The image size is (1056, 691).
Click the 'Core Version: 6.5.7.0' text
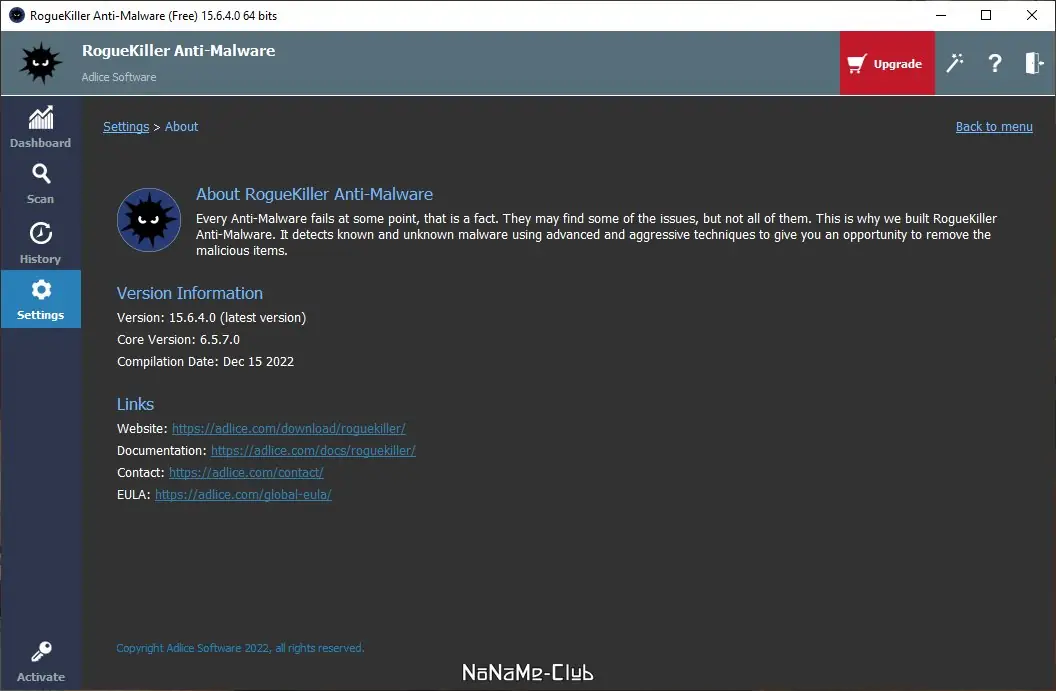point(178,339)
